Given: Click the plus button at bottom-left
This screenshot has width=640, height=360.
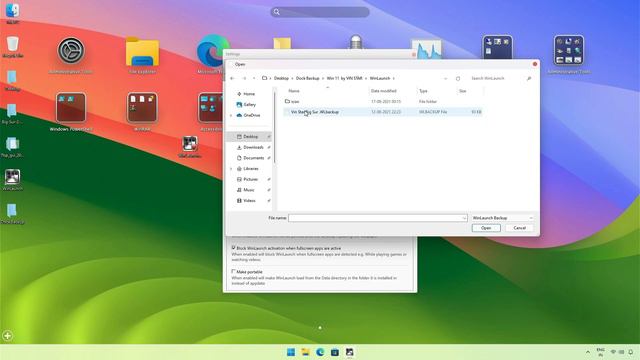Looking at the screenshot, I should (x=7, y=336).
